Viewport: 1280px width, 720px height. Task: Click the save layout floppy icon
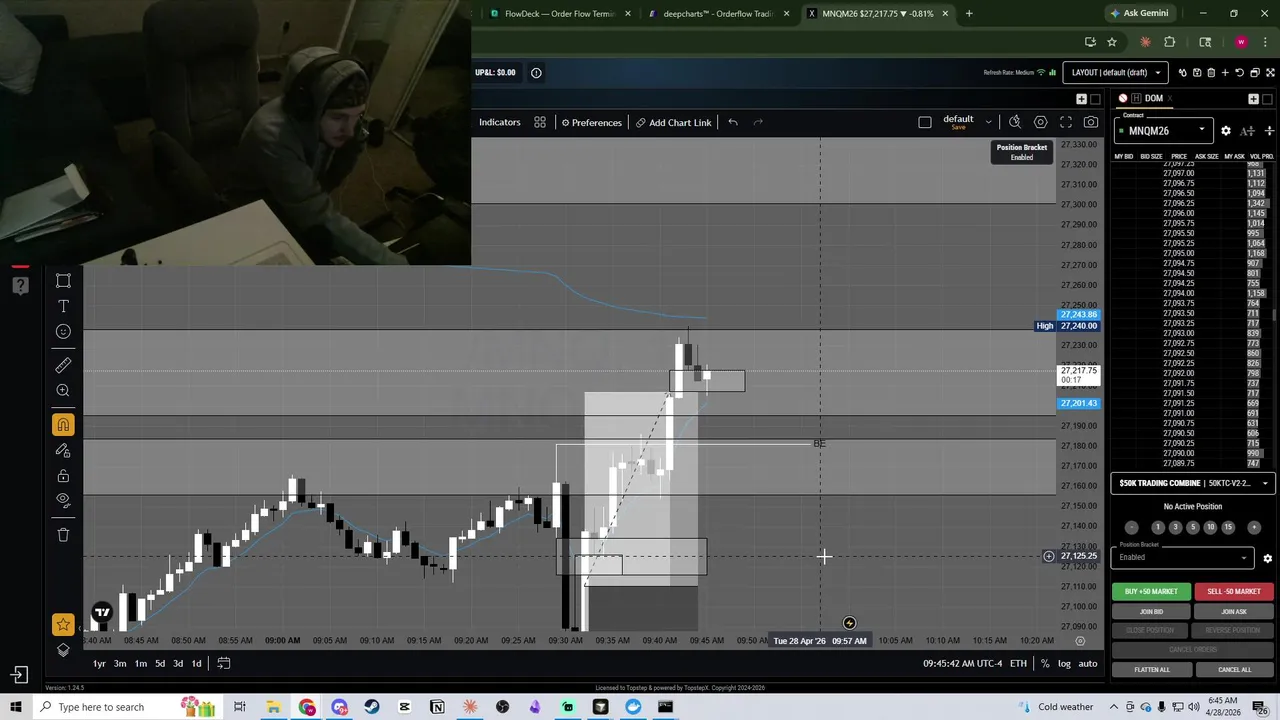click(x=1197, y=73)
